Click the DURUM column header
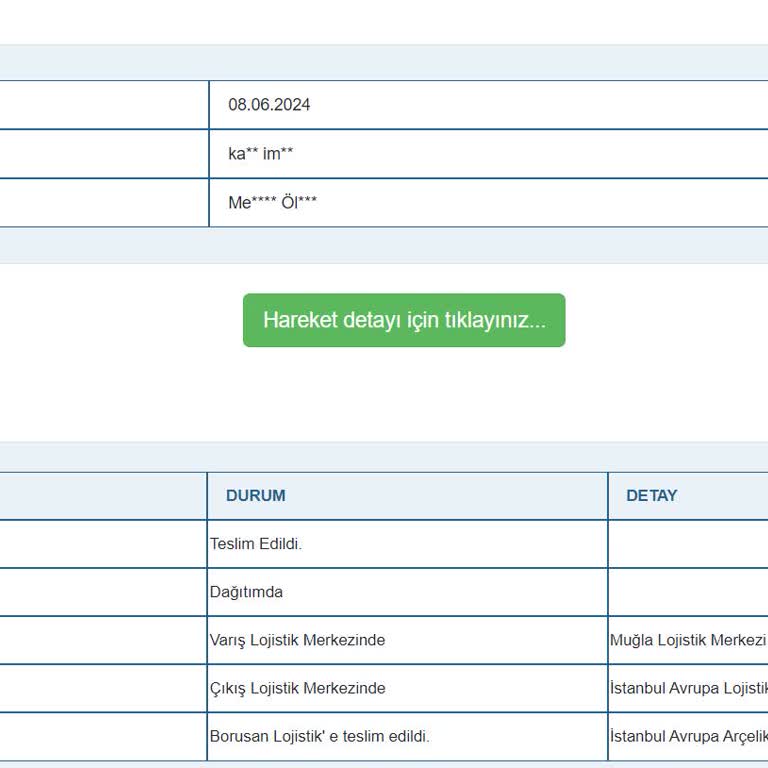Screen dimensions: 768x768 click(255, 496)
